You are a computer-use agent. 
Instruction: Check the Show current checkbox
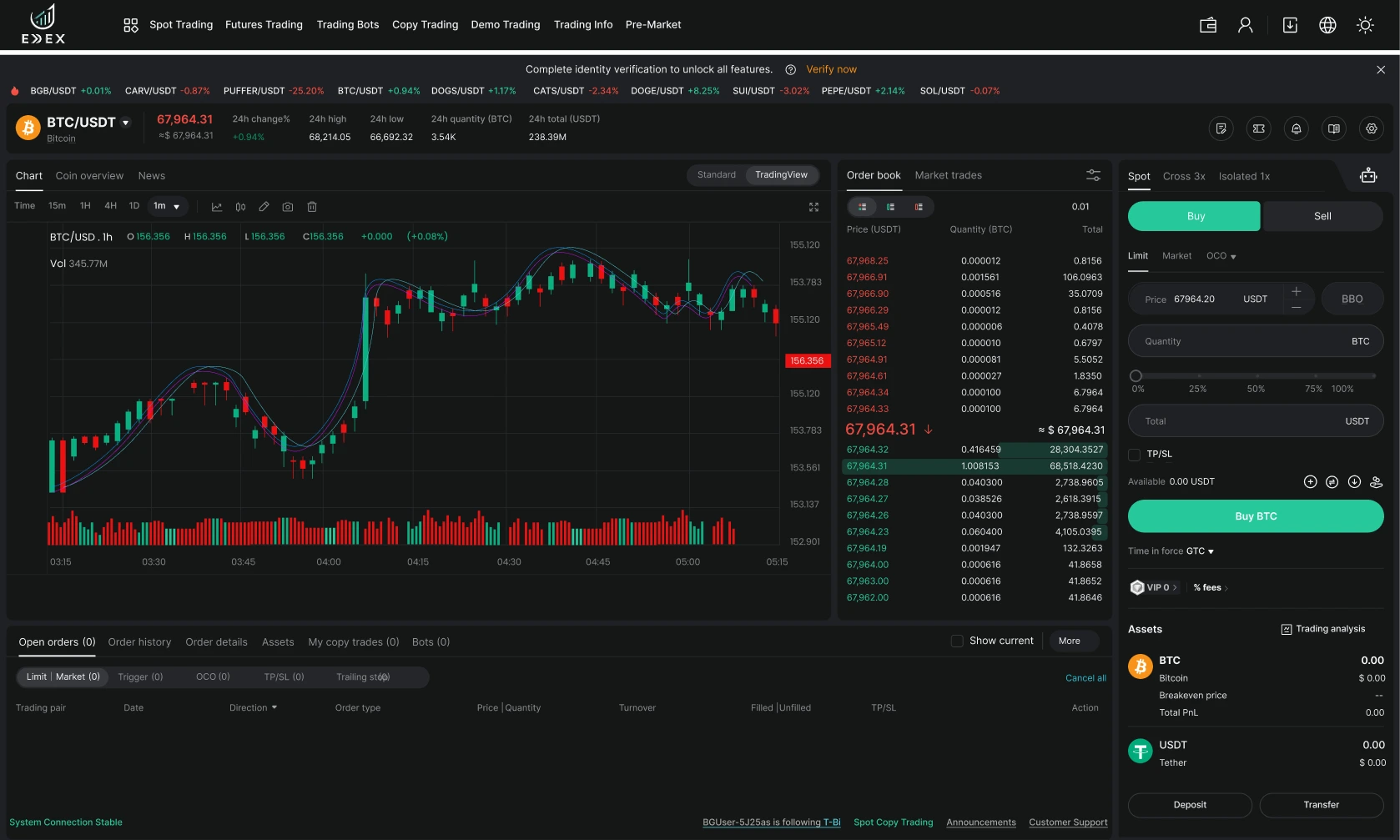[x=957, y=641]
